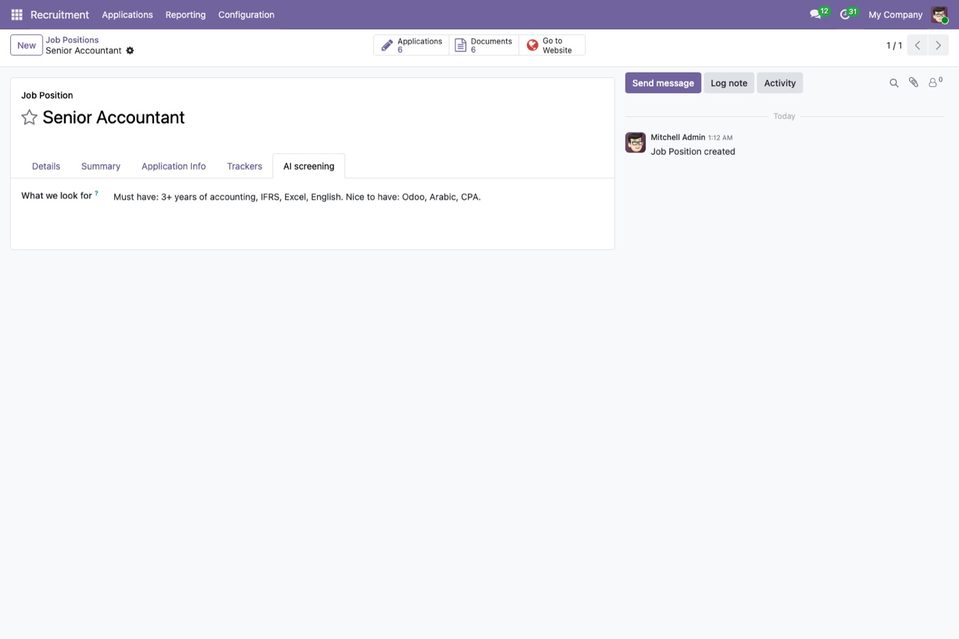959x639 pixels.
Task: Click Send message in chatter
Action: [x=663, y=83]
